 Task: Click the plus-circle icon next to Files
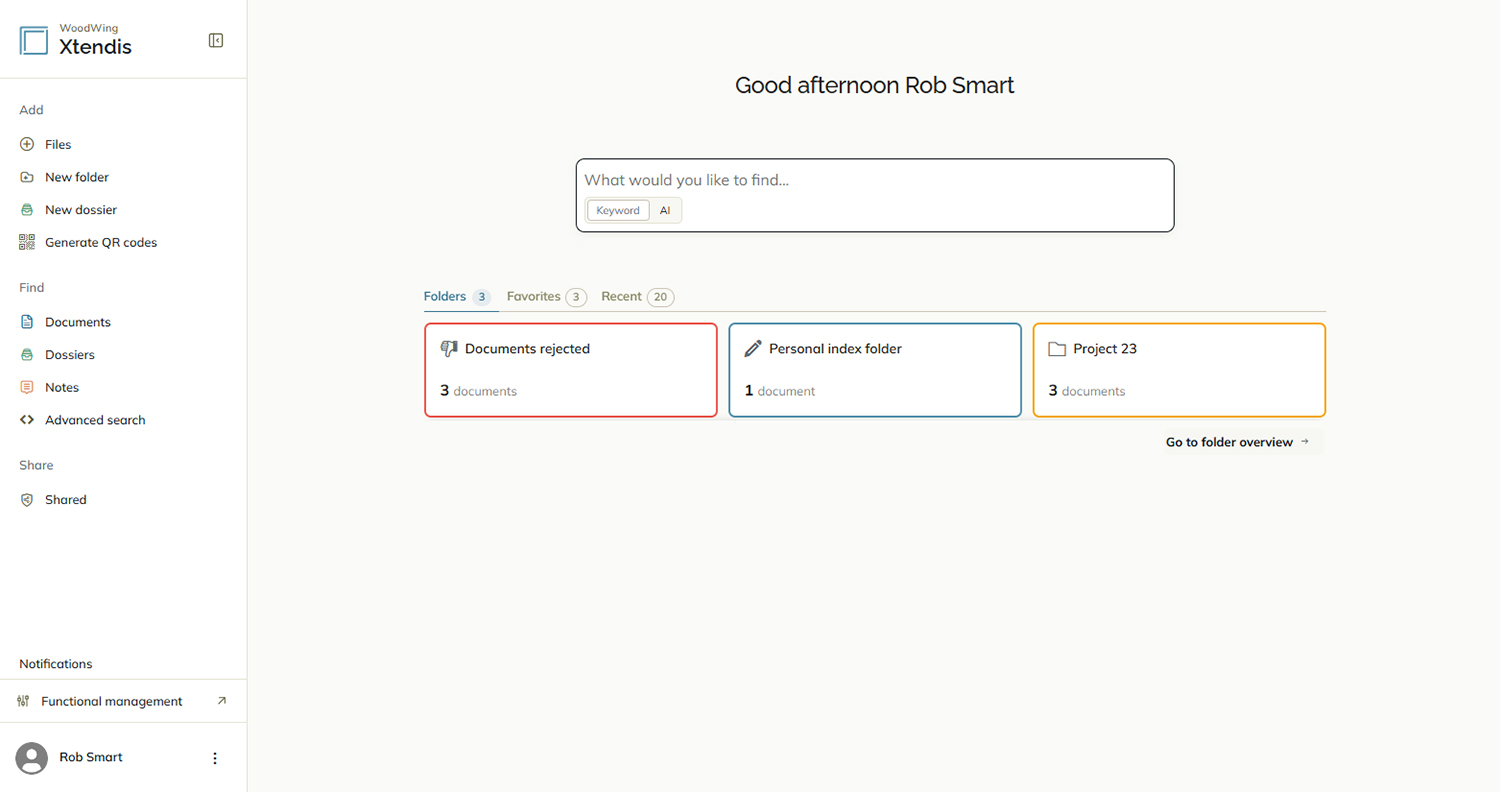point(27,145)
